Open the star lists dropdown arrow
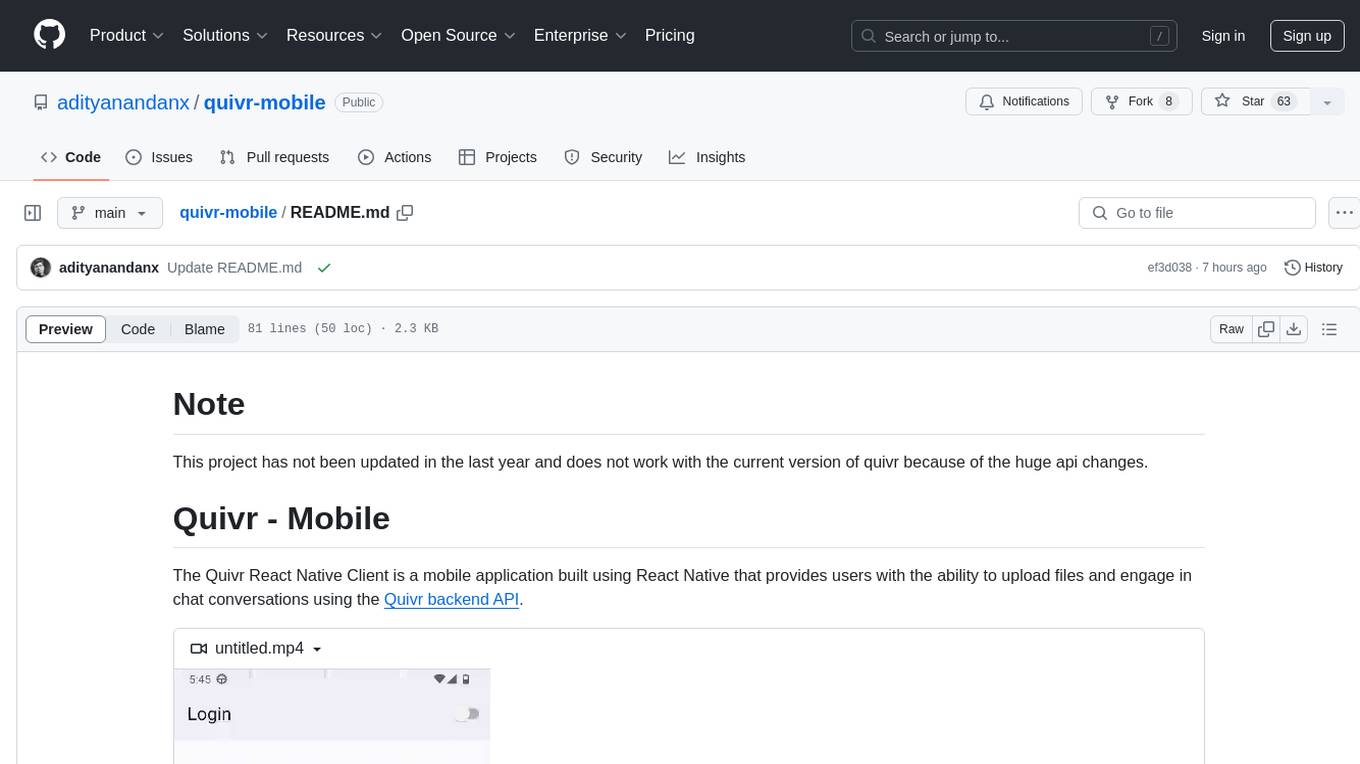The height and width of the screenshot is (764, 1360). click(x=1327, y=102)
